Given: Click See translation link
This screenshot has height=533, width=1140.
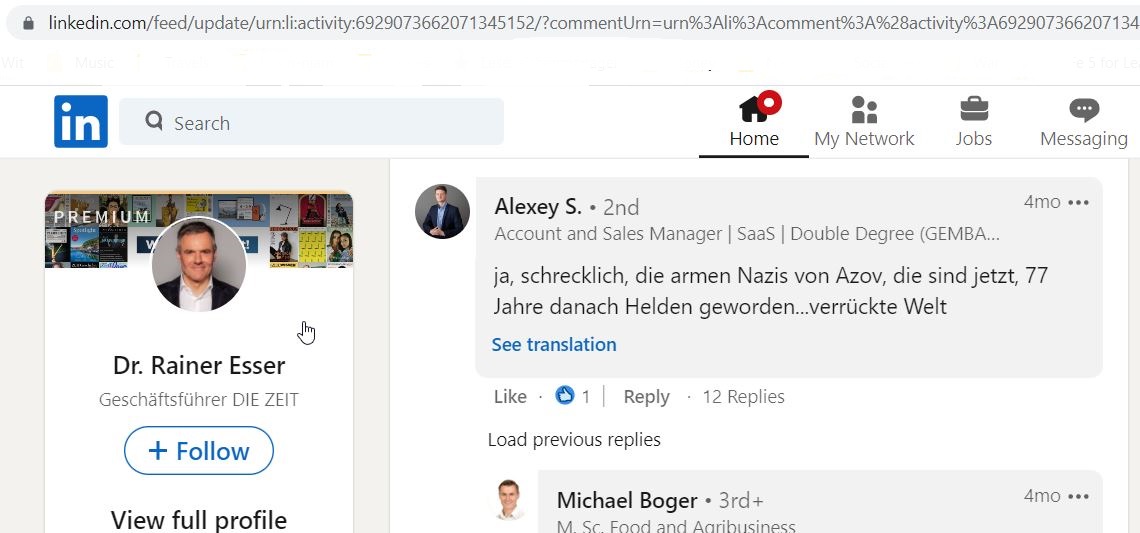Looking at the screenshot, I should (x=554, y=344).
